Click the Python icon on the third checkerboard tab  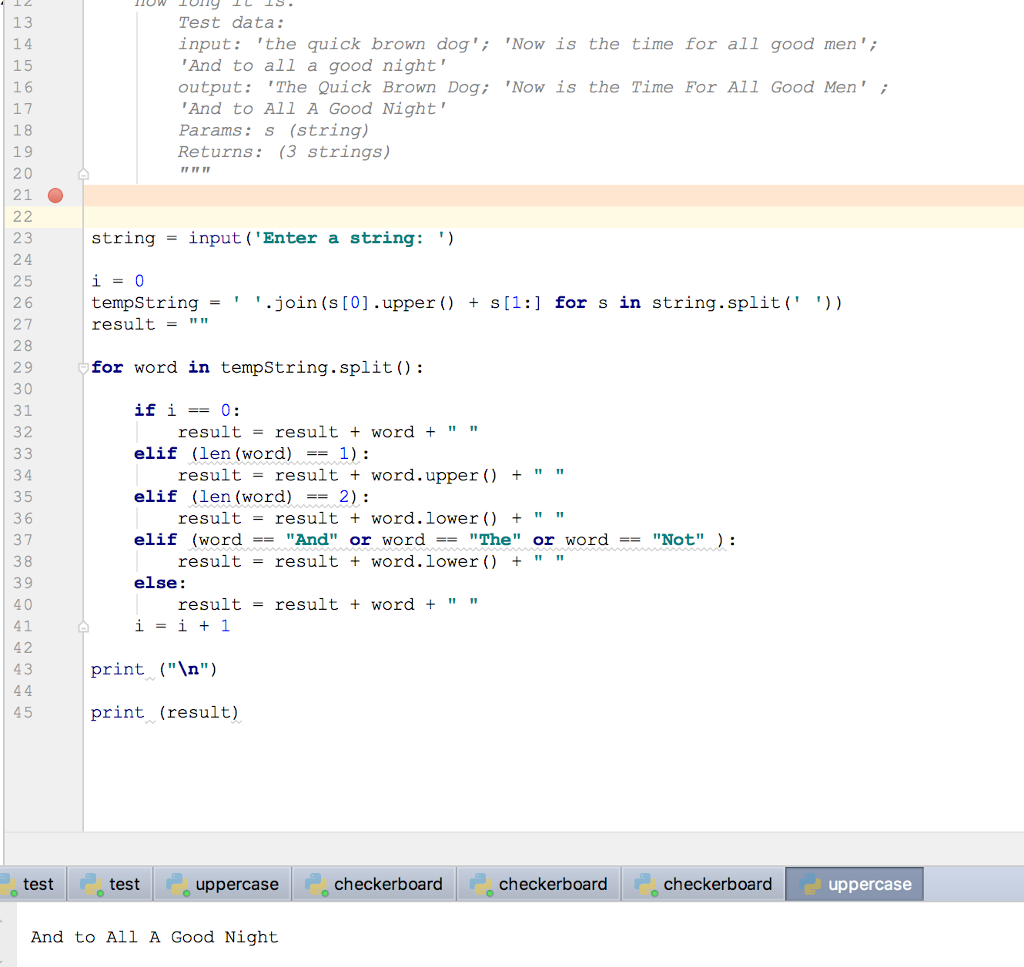click(x=646, y=884)
